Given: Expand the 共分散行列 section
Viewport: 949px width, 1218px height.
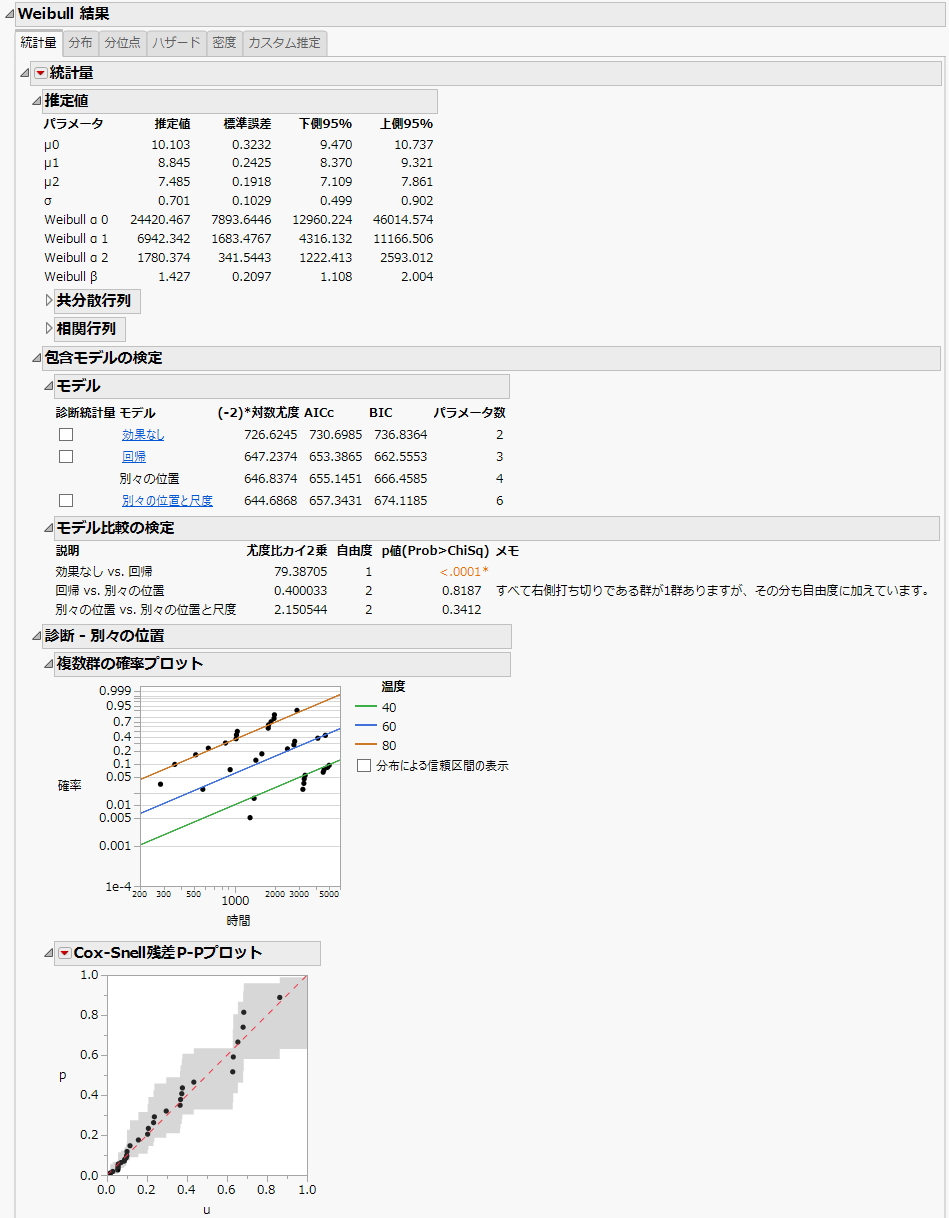Looking at the screenshot, I should point(49,301).
